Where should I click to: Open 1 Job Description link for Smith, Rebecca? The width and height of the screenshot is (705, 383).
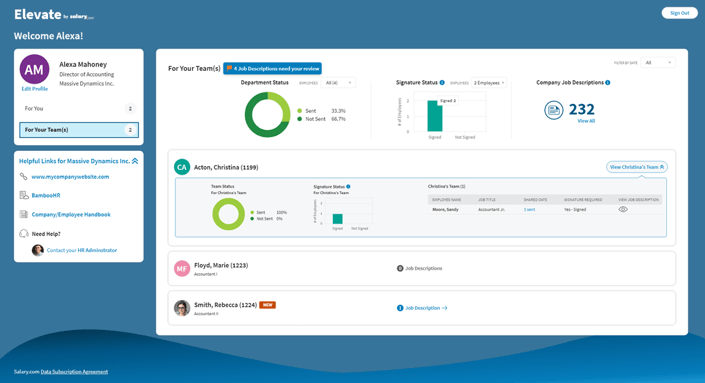(422, 308)
